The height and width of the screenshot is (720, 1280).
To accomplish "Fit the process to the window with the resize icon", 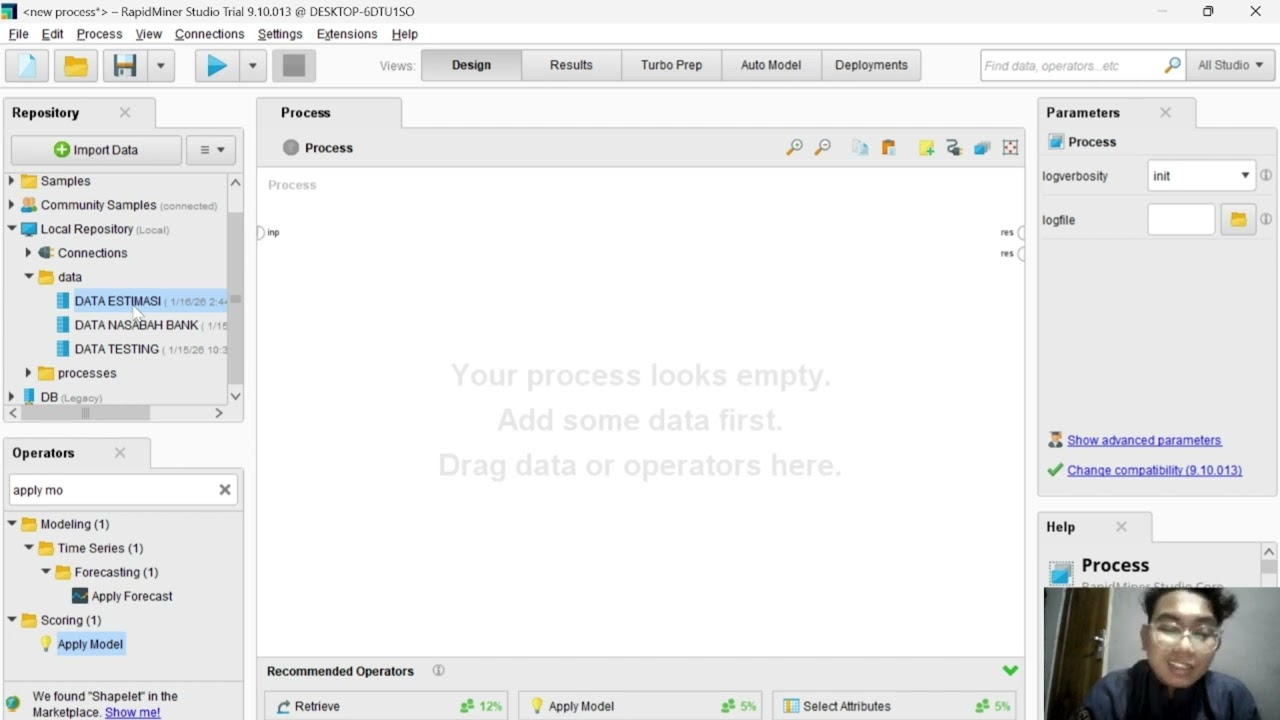I will click(x=1010, y=148).
